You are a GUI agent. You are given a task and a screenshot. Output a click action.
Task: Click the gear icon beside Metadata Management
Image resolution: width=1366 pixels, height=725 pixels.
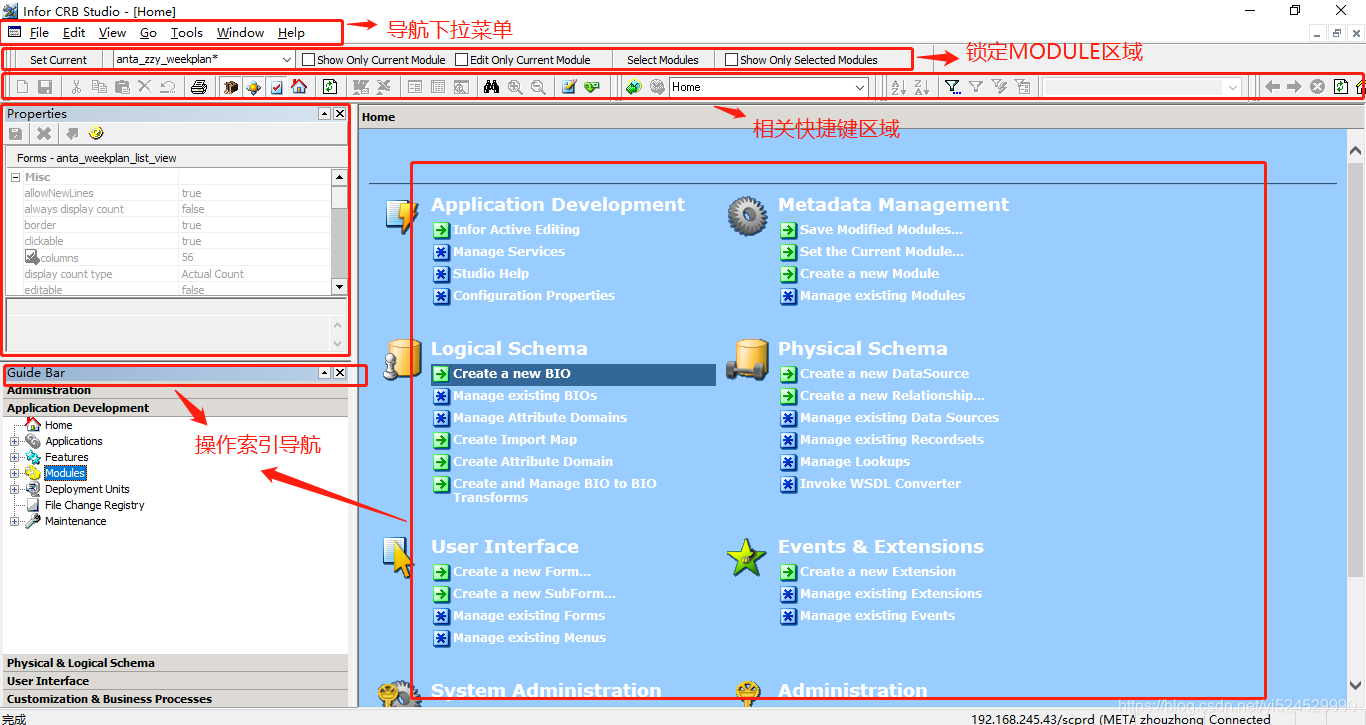click(747, 215)
